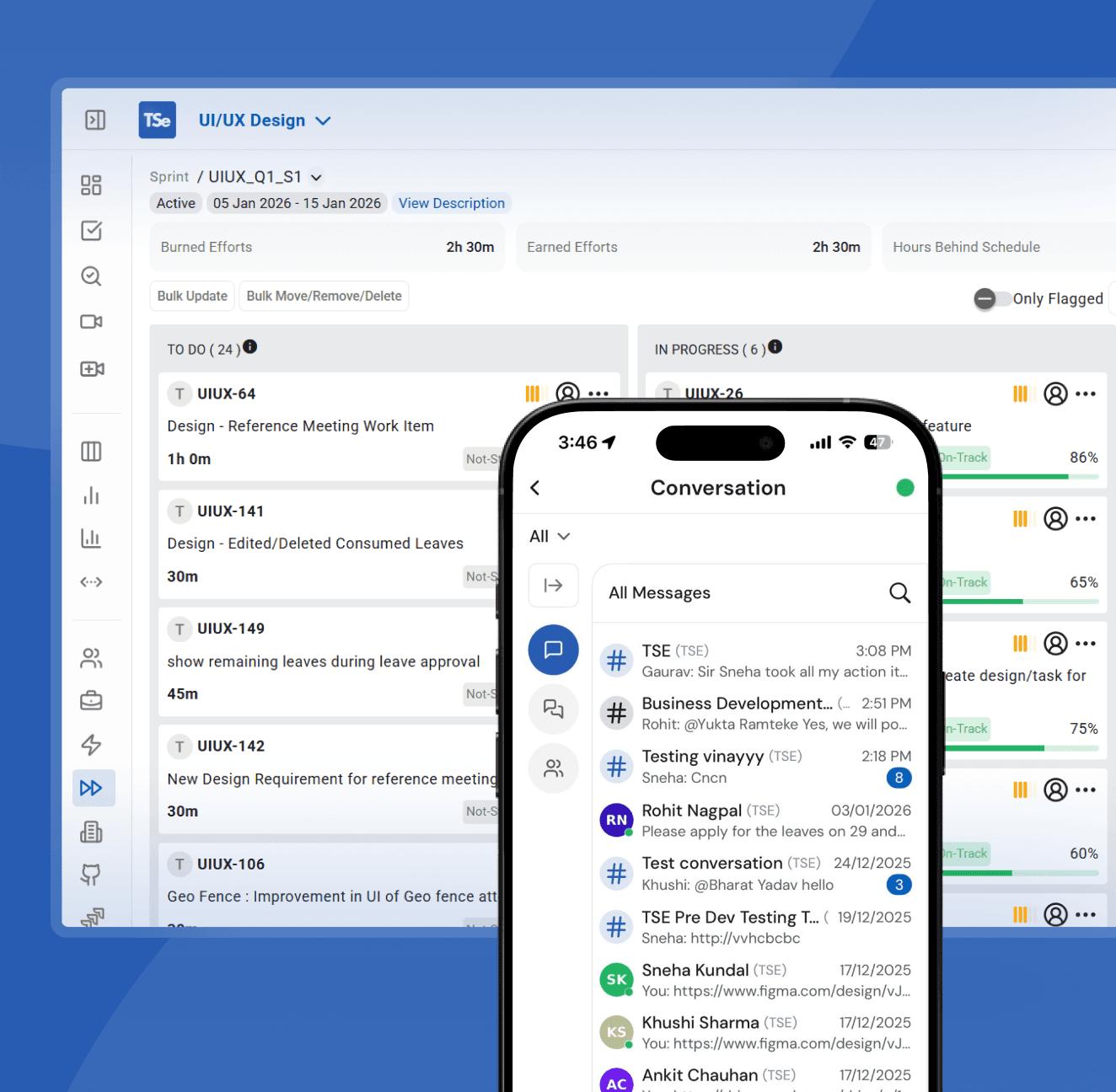Open the code arrows icon in sidebar
Image resolution: width=1116 pixels, height=1092 pixels.
[91, 582]
